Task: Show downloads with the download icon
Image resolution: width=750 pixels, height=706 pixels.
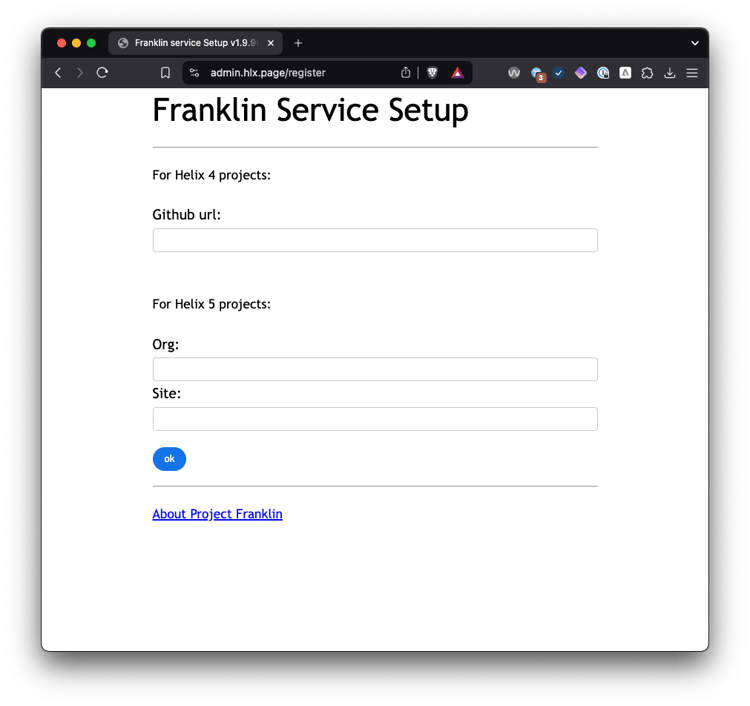Action: tap(670, 73)
